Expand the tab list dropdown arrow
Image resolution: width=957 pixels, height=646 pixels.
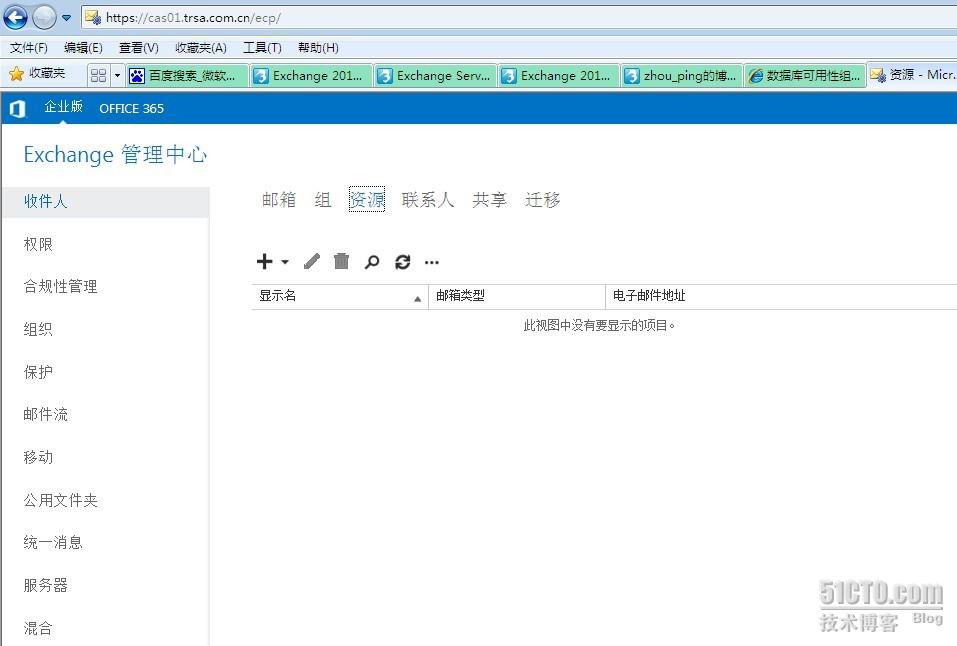tap(117, 75)
